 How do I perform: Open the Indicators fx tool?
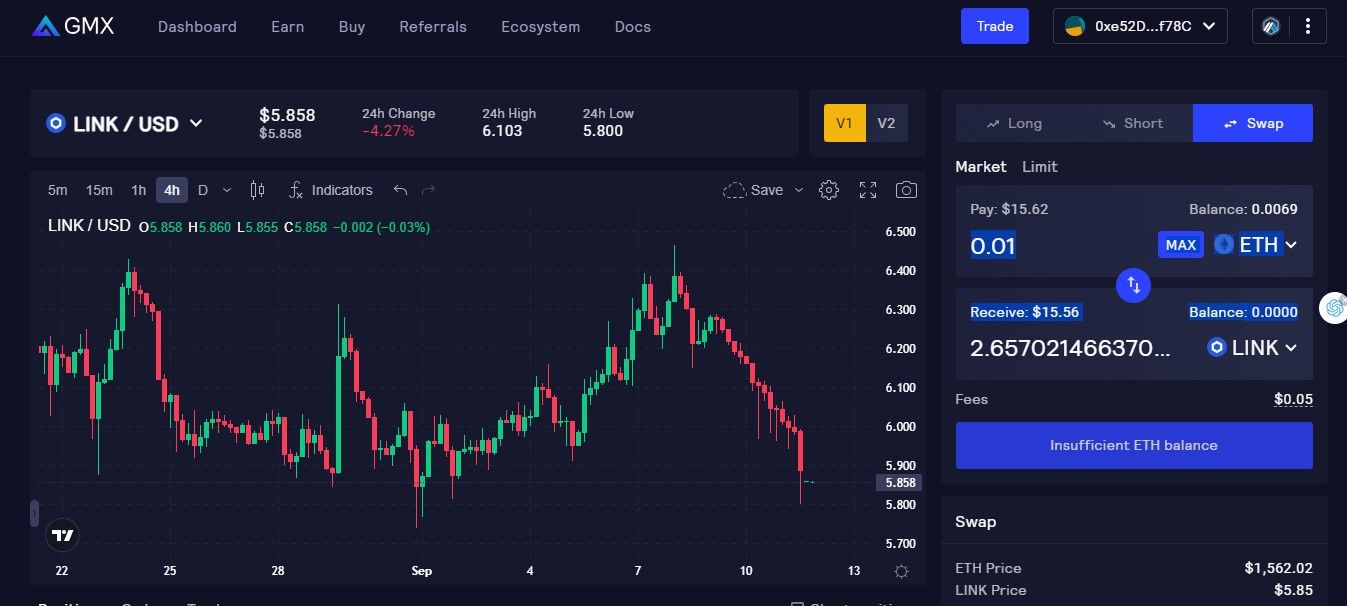330,190
